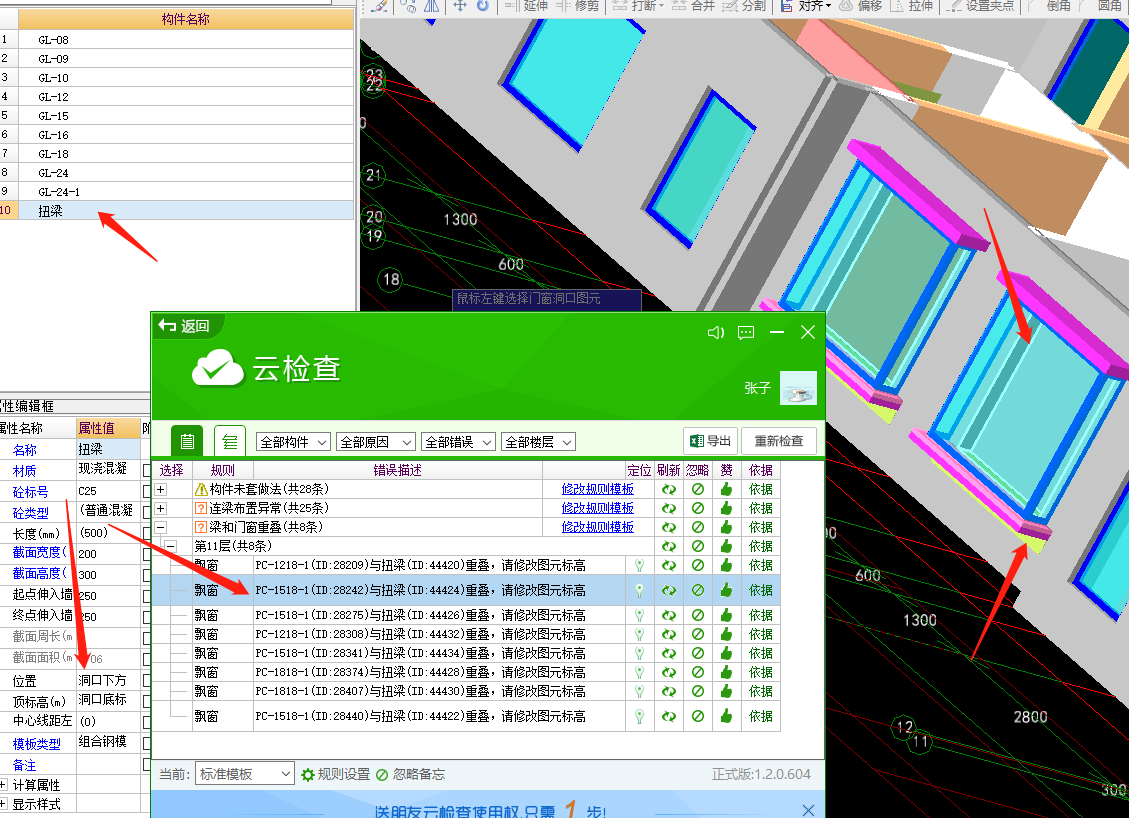Open the 标准模板 template dropdown
The image size is (1129, 818).
pyautogui.click(x=244, y=774)
